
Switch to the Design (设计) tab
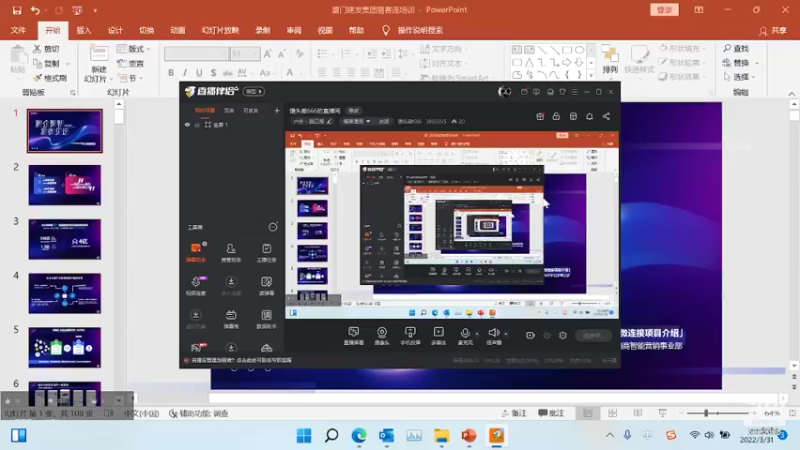pos(115,31)
